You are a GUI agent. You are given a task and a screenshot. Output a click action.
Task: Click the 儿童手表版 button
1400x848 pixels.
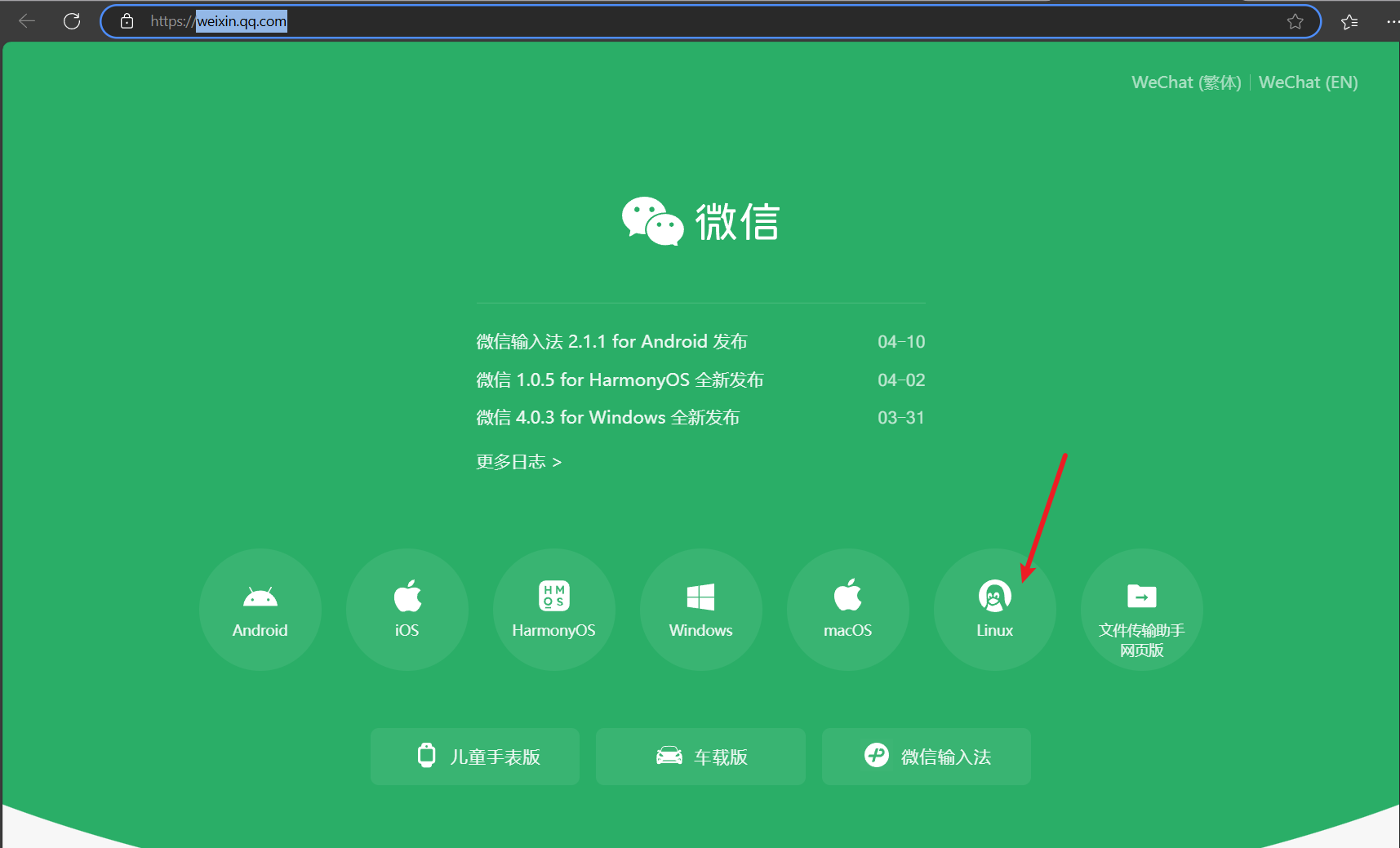click(x=474, y=756)
